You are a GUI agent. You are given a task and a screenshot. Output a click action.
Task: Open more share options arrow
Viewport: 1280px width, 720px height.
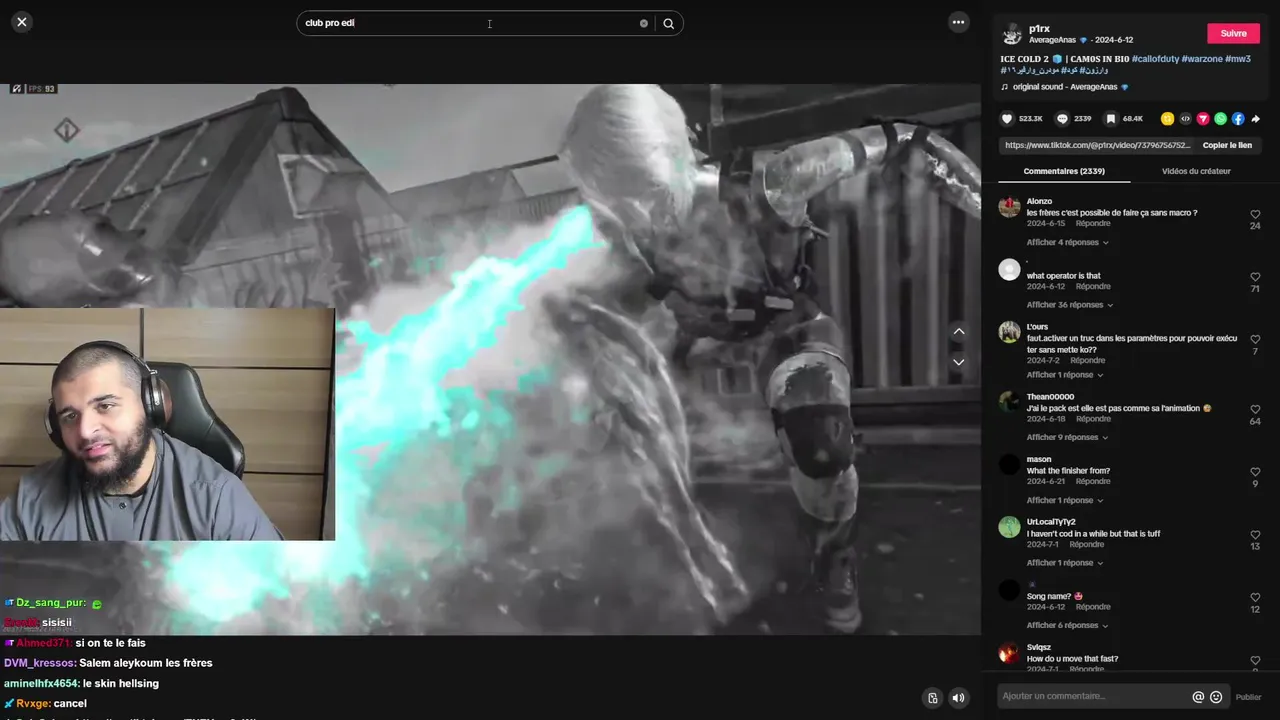point(1255,118)
